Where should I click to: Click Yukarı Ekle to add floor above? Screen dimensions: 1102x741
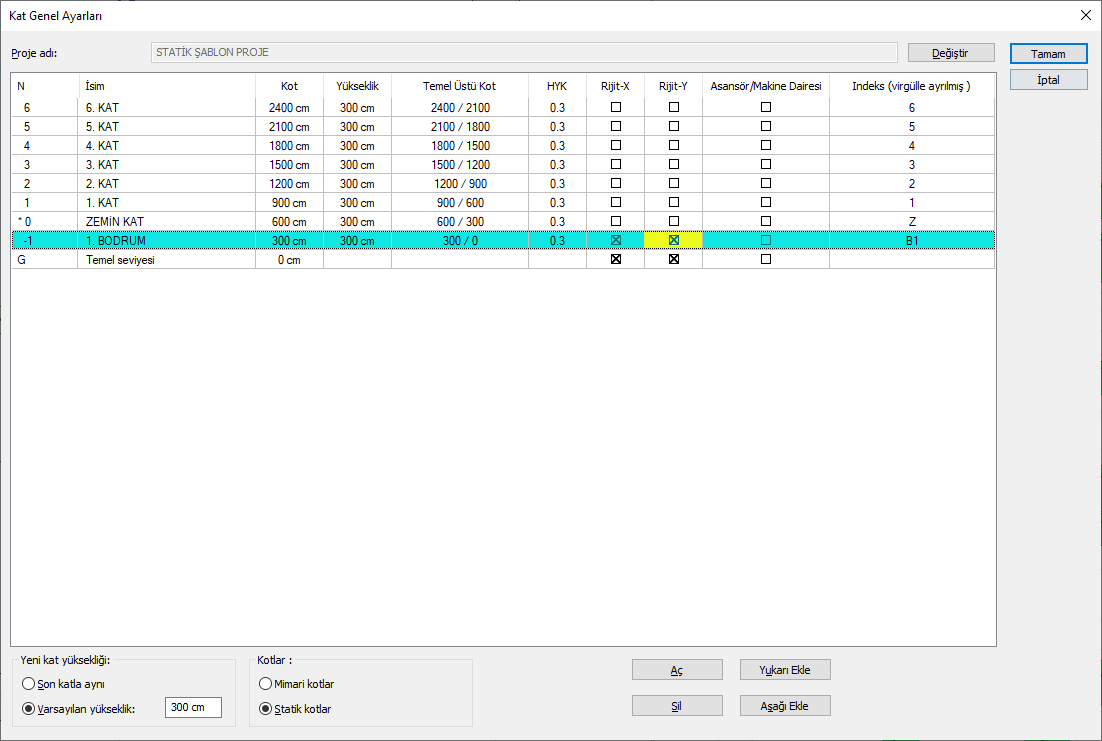[785, 670]
